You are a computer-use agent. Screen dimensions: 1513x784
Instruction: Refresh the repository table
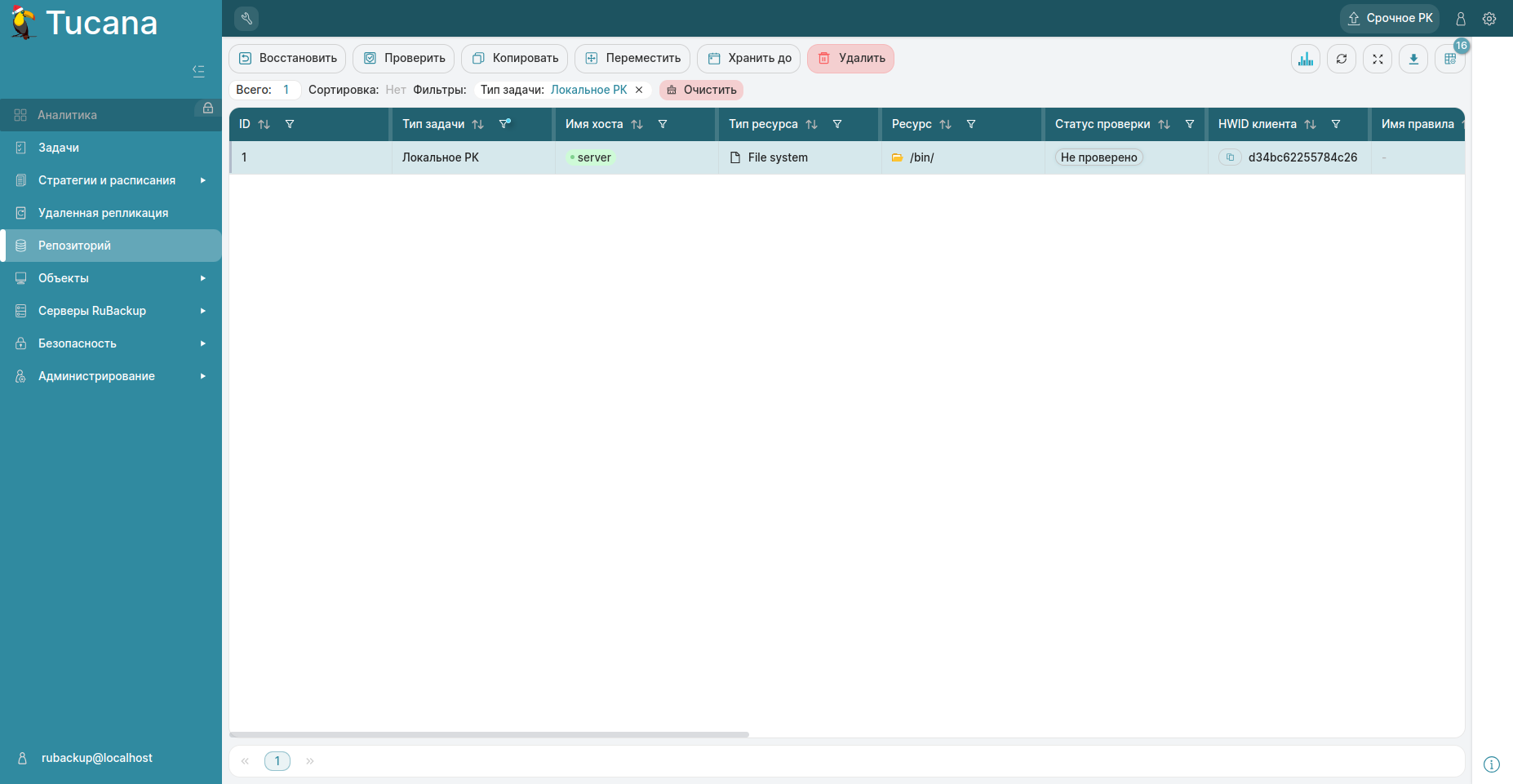1342,59
